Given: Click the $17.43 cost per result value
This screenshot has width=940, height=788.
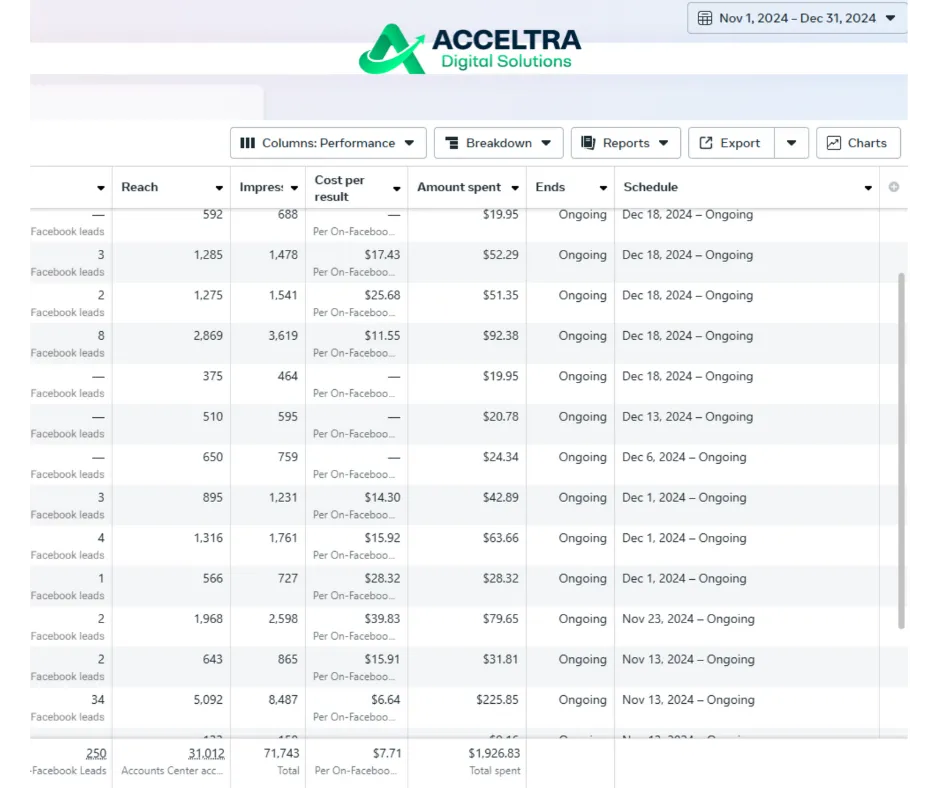Looking at the screenshot, I should click(x=382, y=255).
